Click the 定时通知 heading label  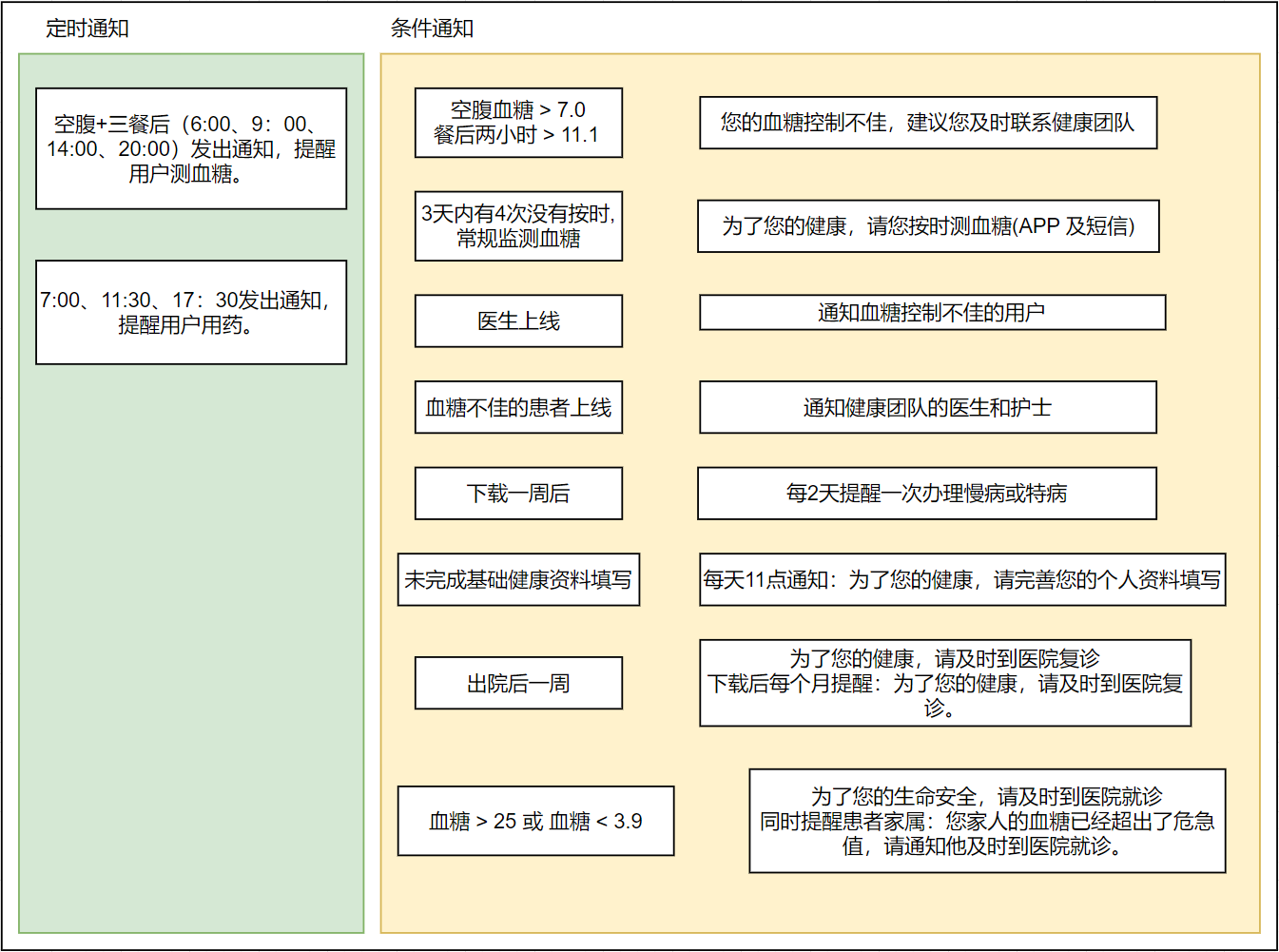[87, 29]
